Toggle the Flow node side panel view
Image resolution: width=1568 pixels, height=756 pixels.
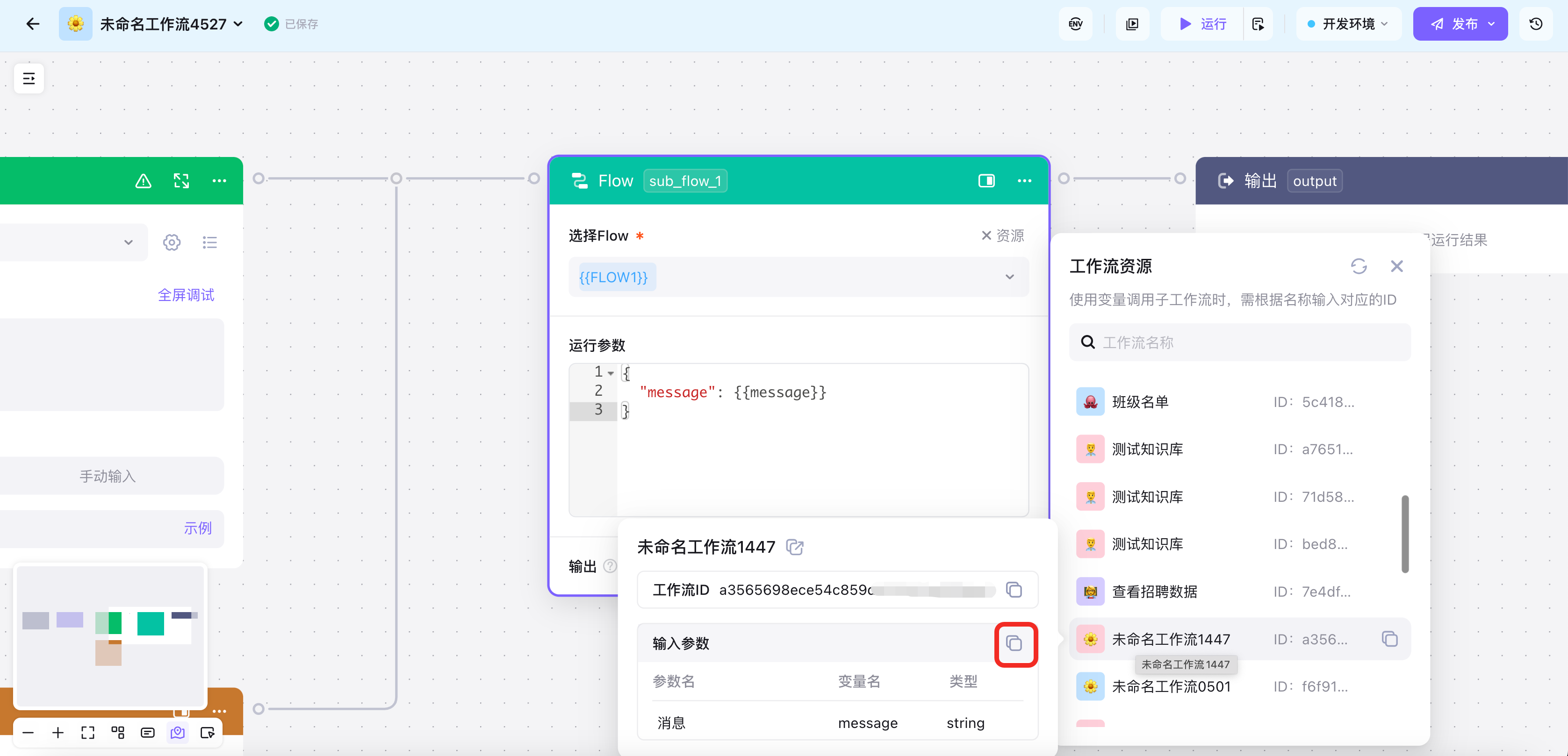click(986, 181)
